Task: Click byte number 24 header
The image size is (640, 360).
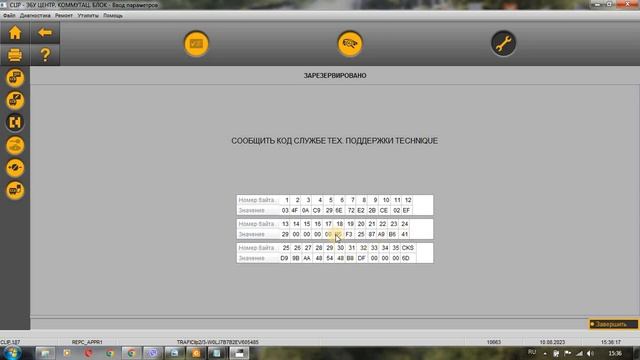Action: click(404, 224)
